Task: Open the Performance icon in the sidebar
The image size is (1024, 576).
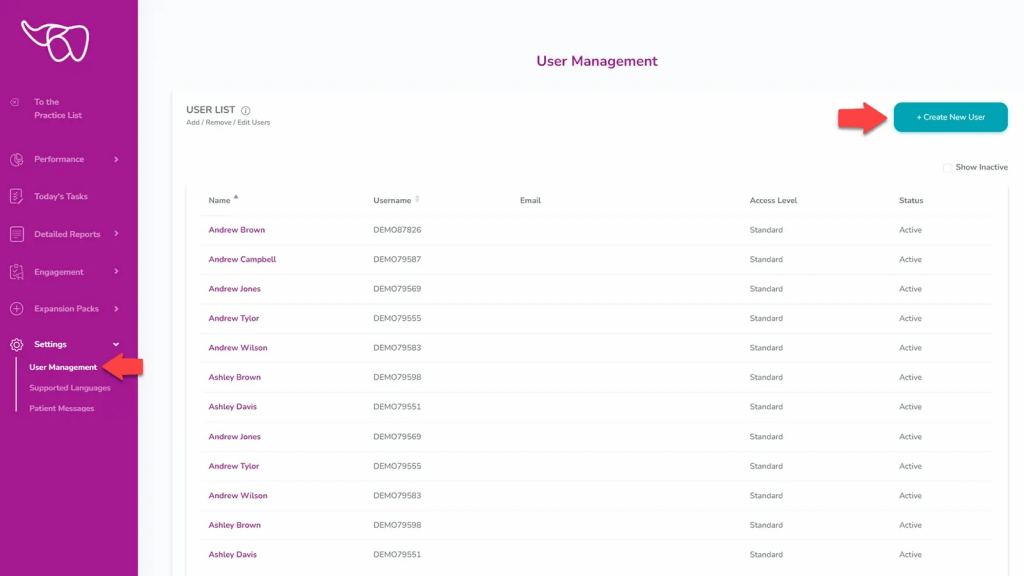Action: pos(16,158)
